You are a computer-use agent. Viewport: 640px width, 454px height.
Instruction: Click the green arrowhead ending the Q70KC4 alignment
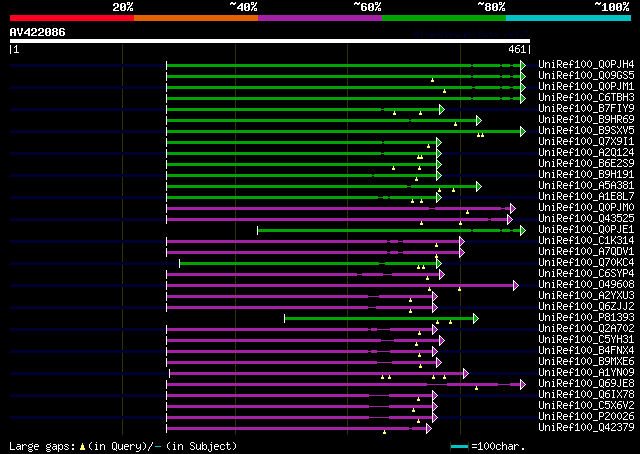click(439, 264)
